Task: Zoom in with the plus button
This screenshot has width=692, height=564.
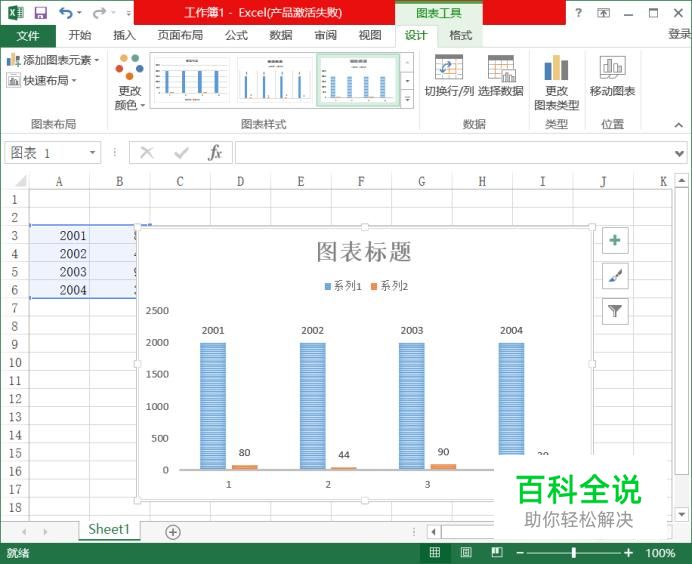Action: [628, 553]
